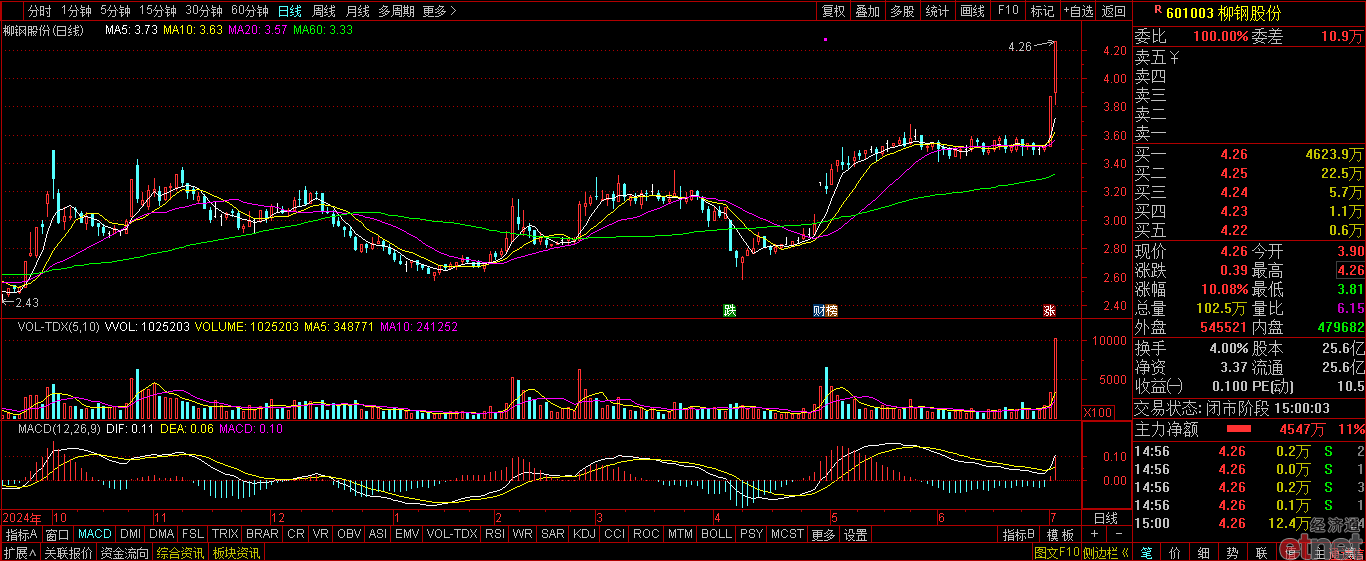Click the green 跌 marker on chart
The width and height of the screenshot is (1366, 561).
tap(730, 311)
